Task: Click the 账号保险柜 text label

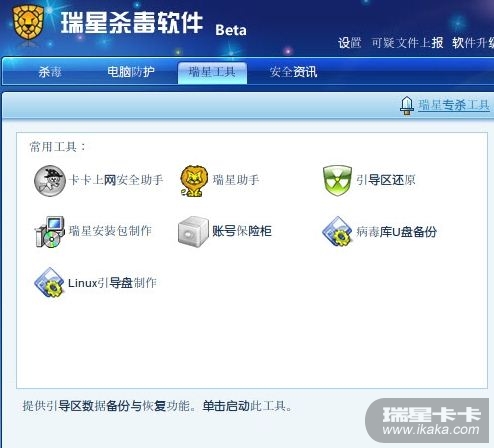Action: [x=242, y=231]
